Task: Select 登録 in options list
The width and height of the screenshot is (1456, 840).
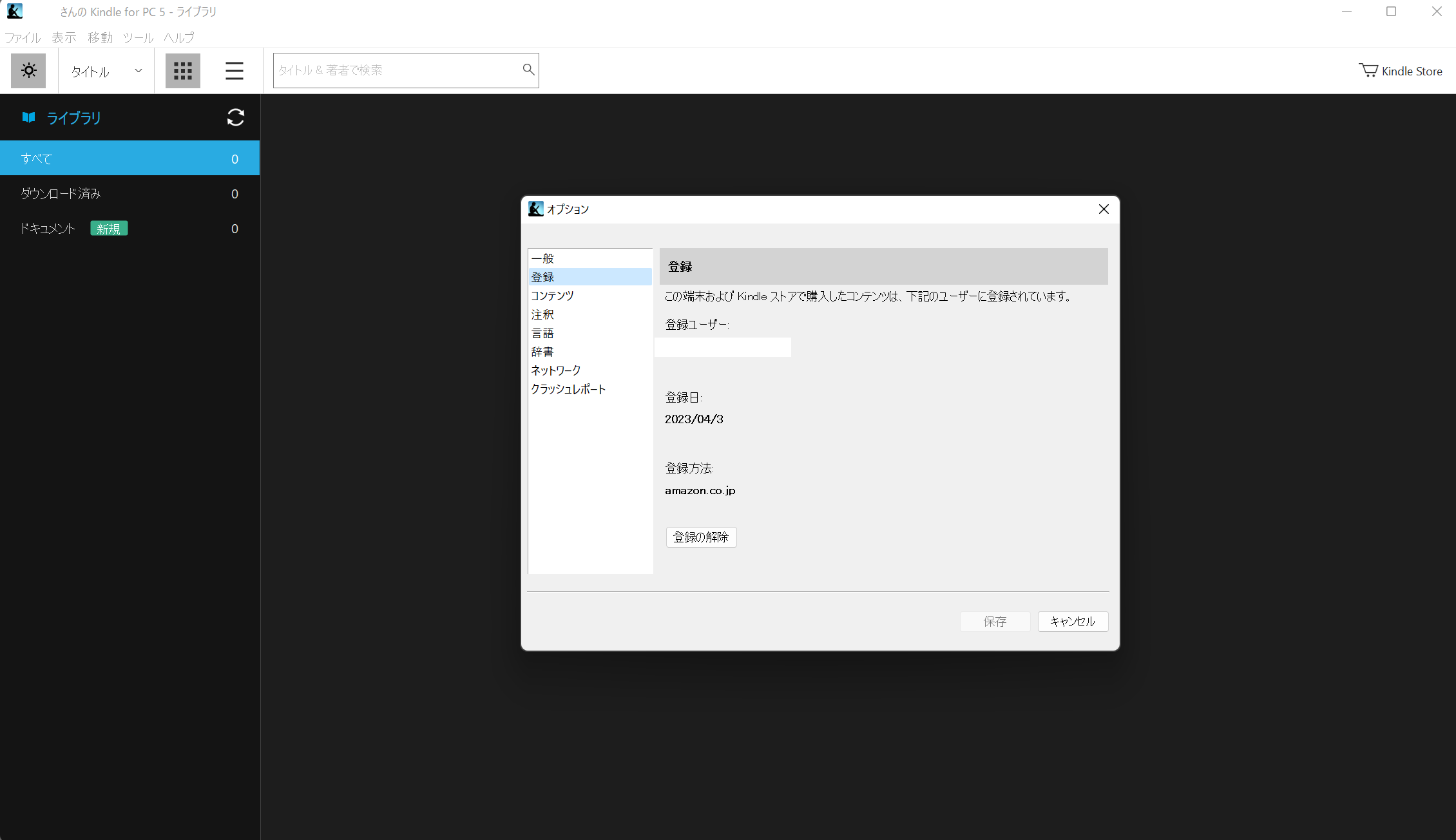Action: pyautogui.click(x=589, y=277)
